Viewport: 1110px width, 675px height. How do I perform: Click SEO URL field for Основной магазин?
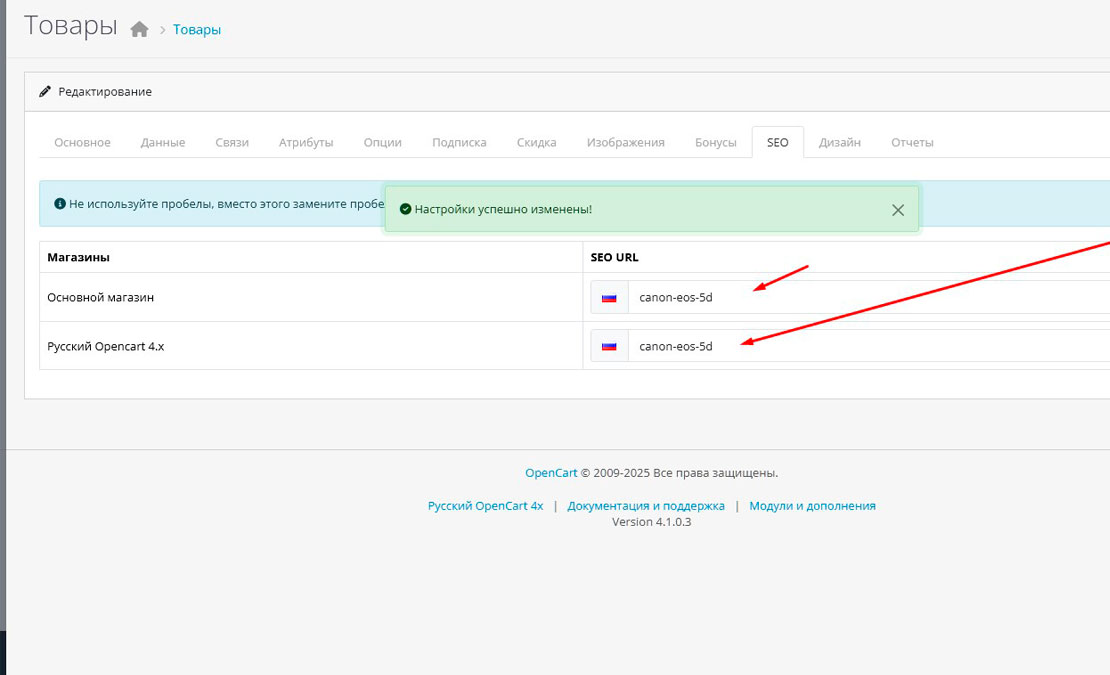tap(869, 297)
